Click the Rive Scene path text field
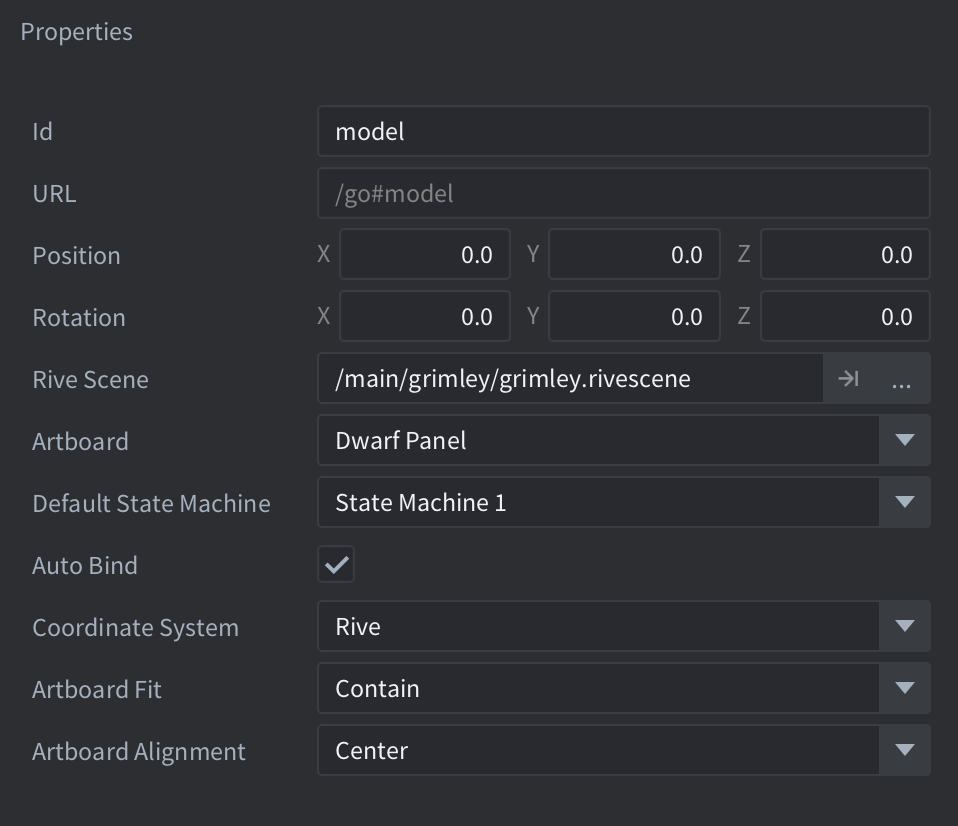This screenshot has width=958, height=826. [x=570, y=379]
